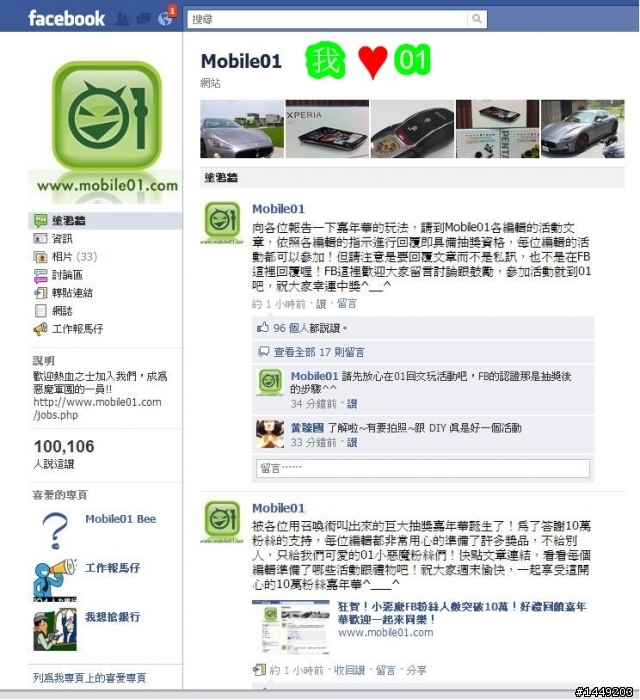Click the megaphone icon for 工作報馬仔 page
The height and width of the screenshot is (700, 640).
(x=55, y=580)
